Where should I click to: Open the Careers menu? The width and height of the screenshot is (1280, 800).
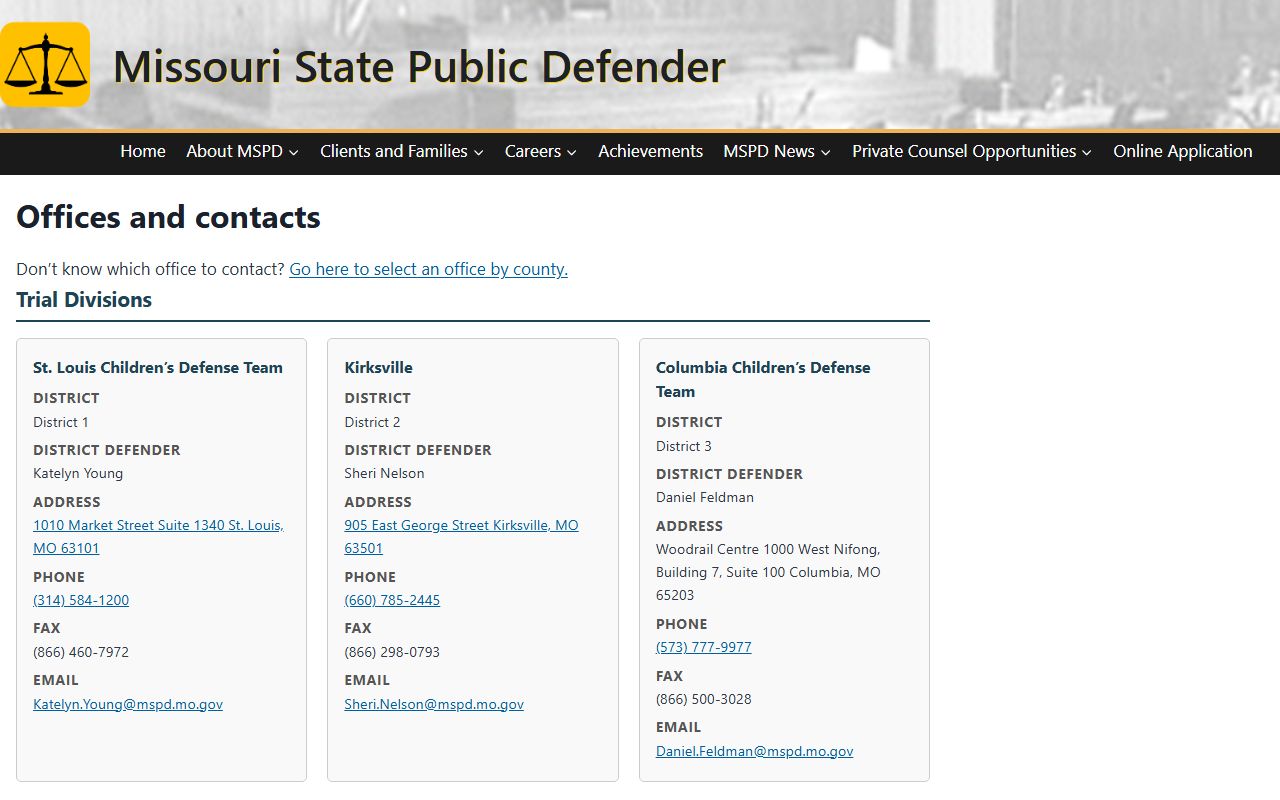pos(533,151)
